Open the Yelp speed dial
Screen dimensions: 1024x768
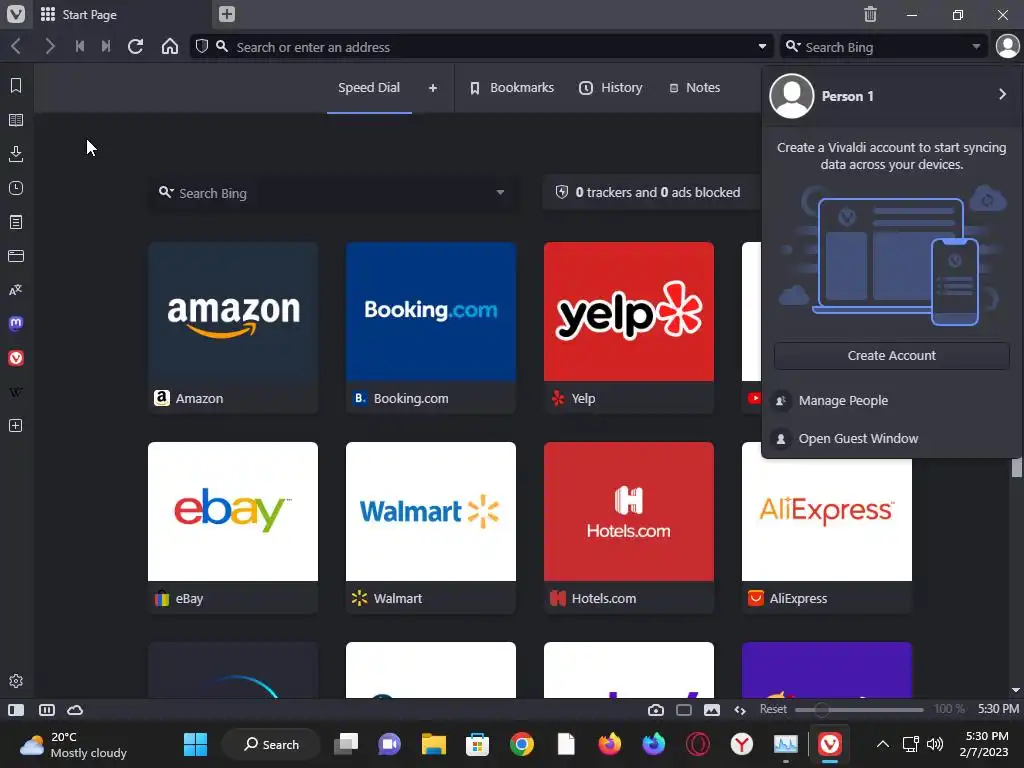pos(629,327)
